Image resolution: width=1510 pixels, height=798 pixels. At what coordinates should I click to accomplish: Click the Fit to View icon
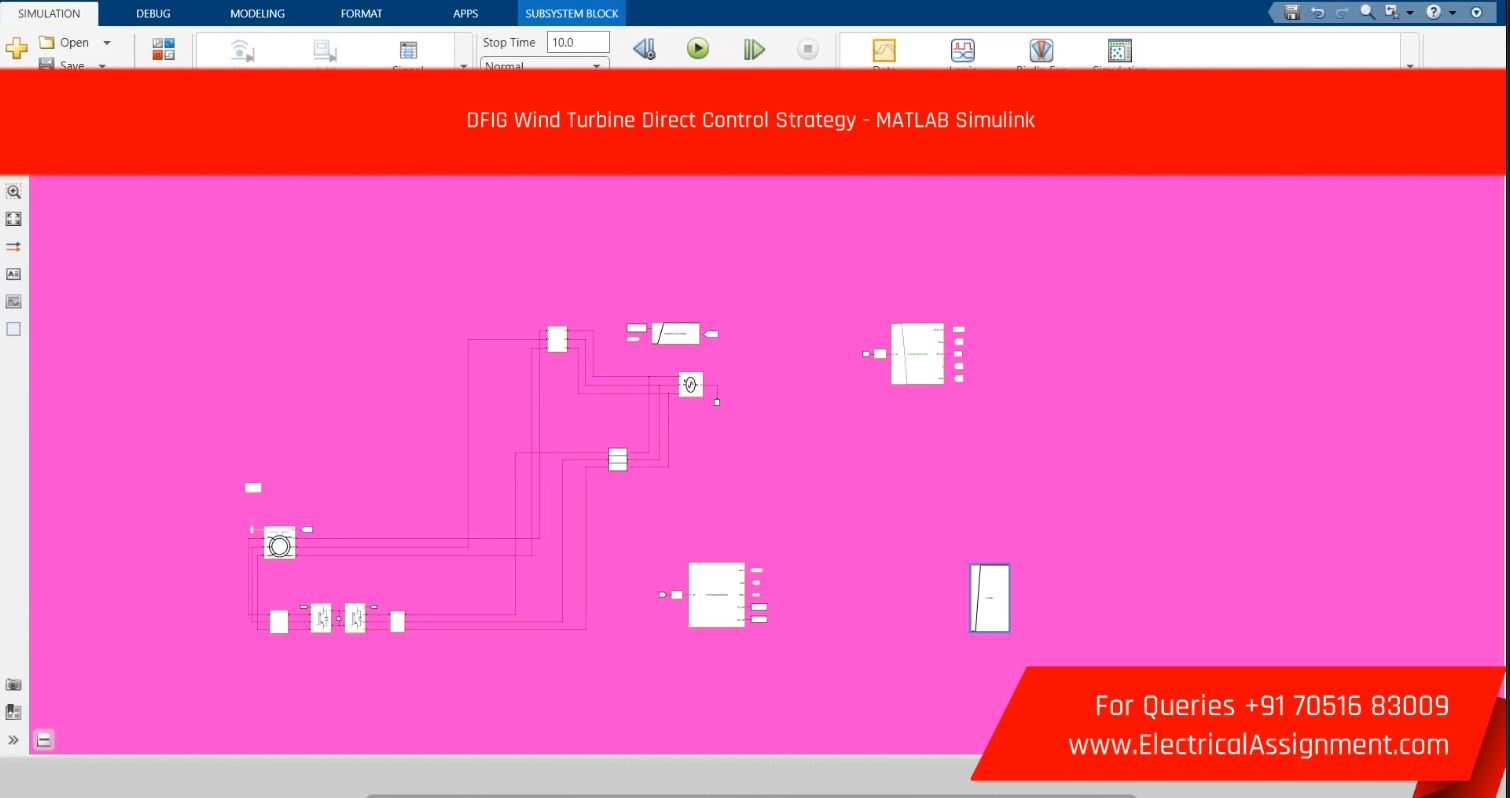click(13, 217)
